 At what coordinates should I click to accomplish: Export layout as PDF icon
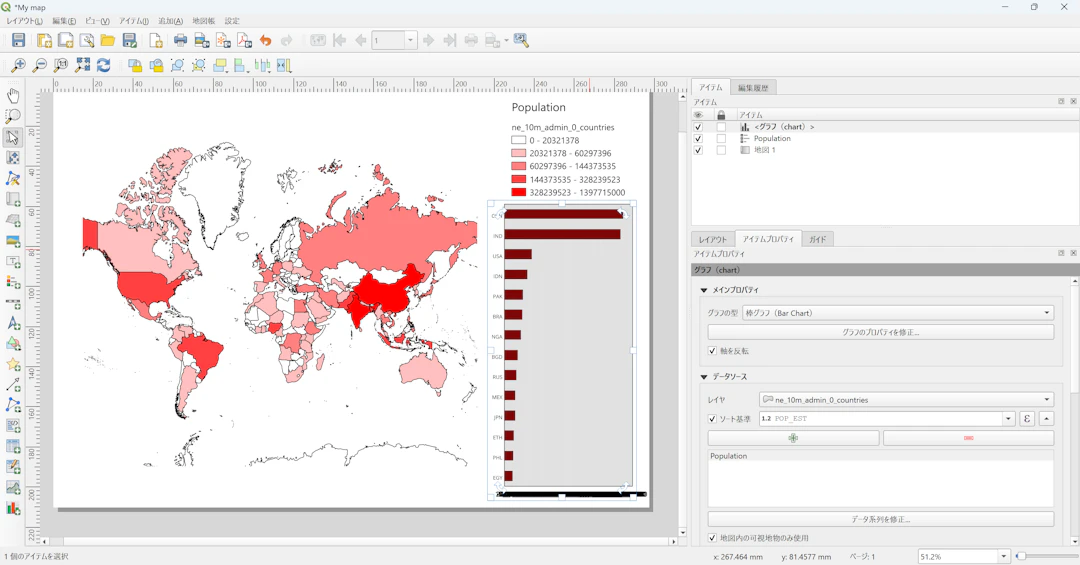tap(244, 41)
